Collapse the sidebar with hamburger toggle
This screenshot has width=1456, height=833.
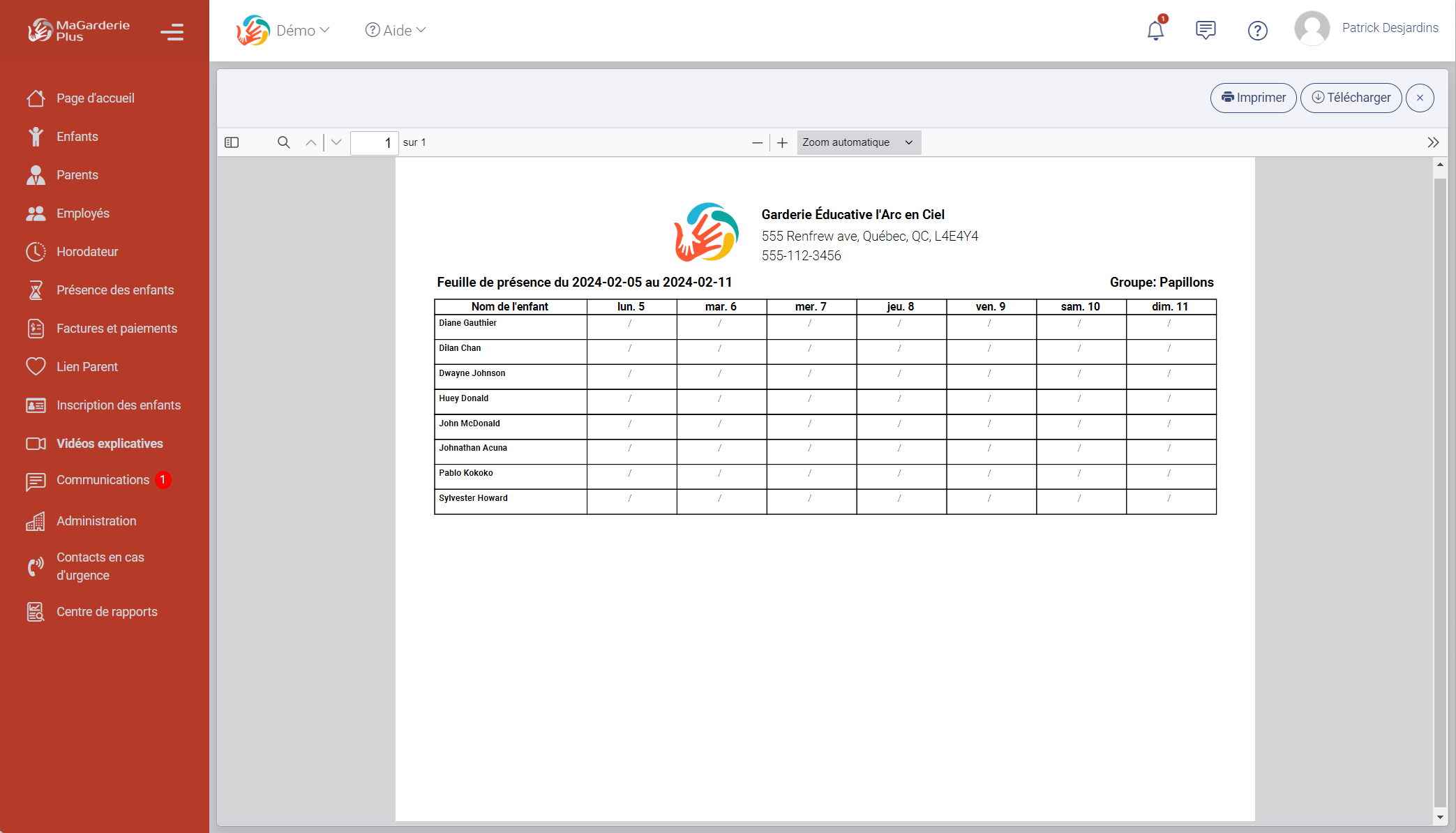172,31
